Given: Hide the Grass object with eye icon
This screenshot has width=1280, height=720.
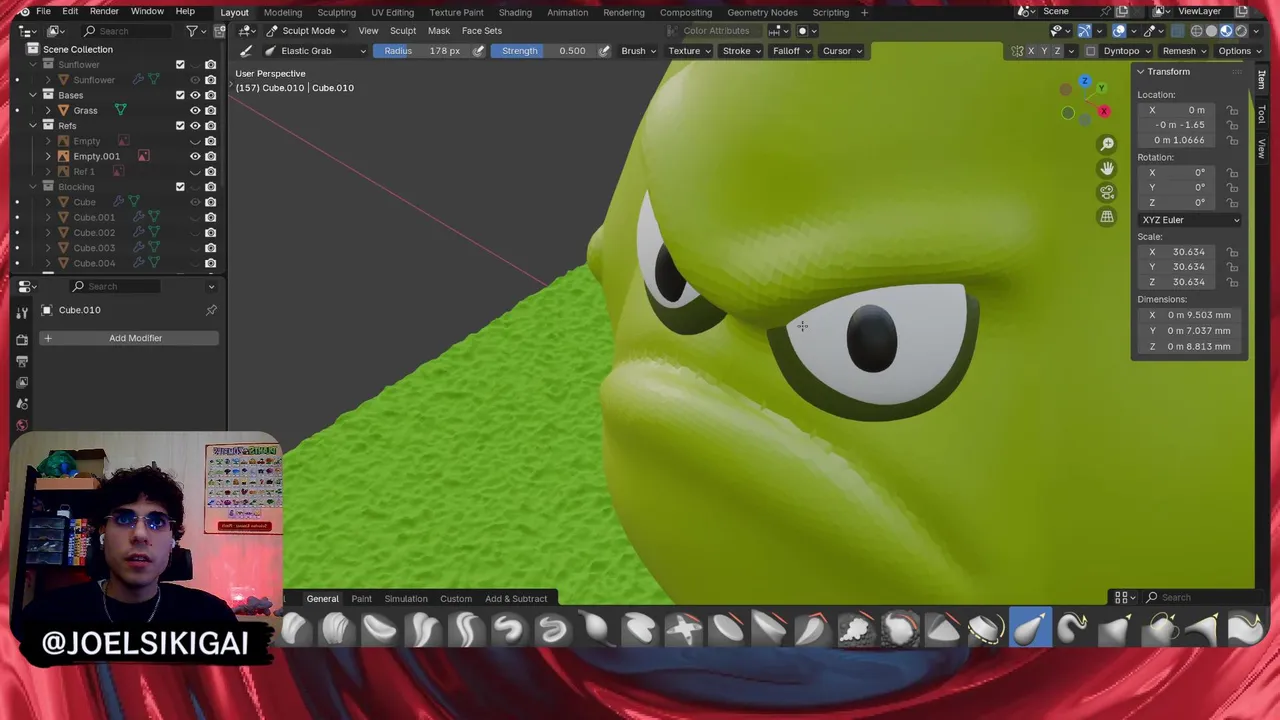Looking at the screenshot, I should tap(195, 110).
